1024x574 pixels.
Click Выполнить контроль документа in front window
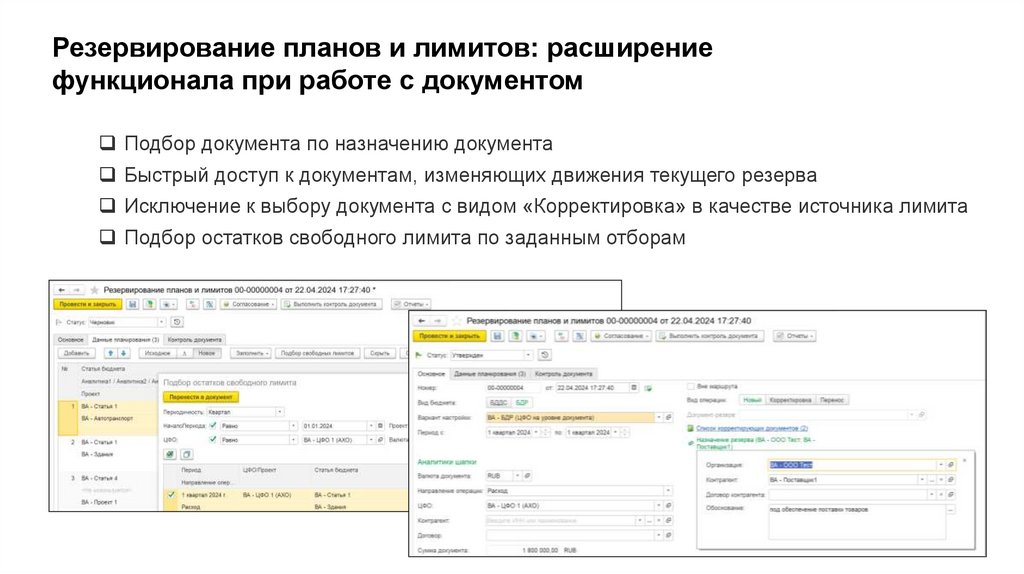[709, 336]
